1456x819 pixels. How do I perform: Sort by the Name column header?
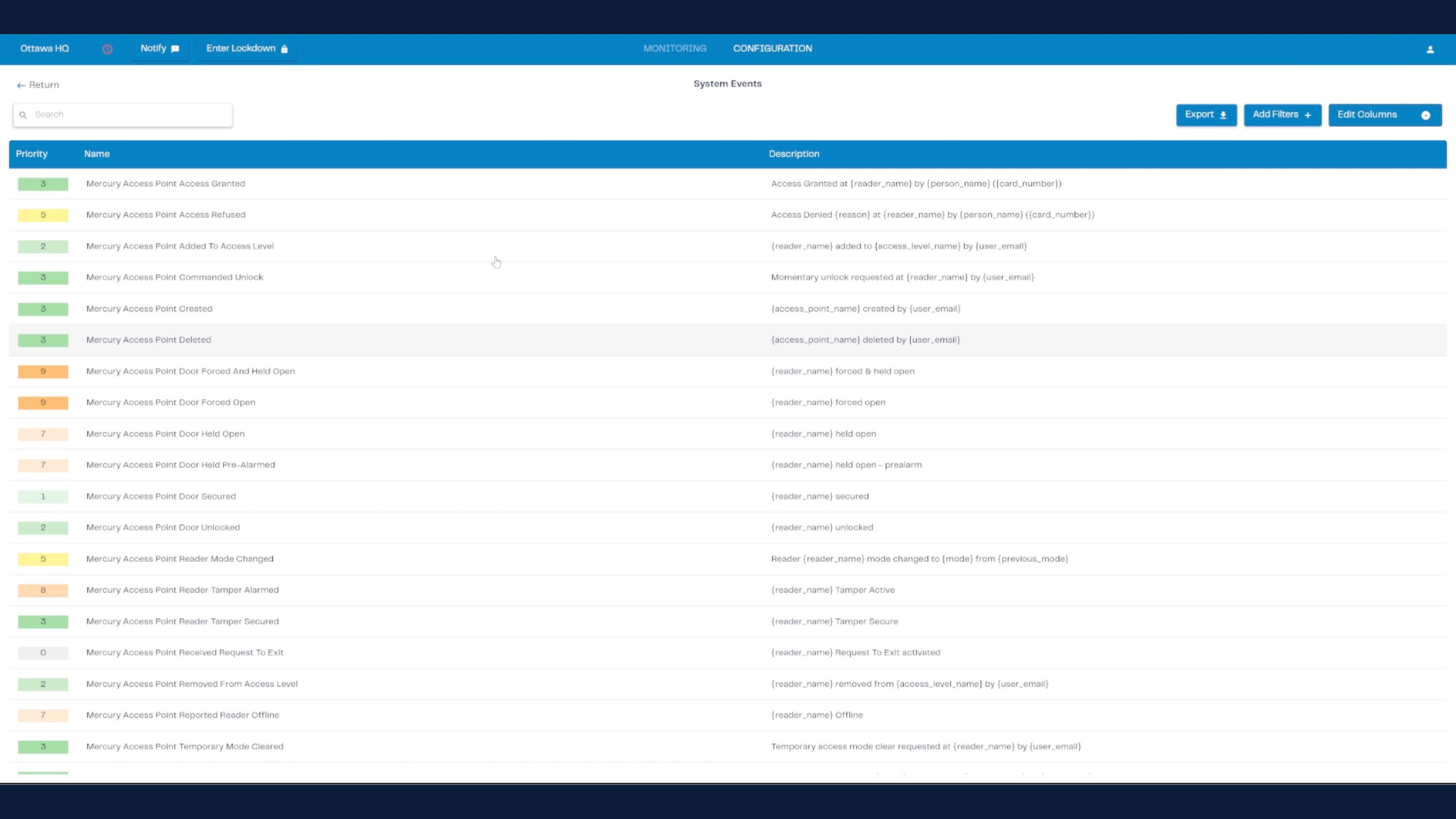(97, 154)
